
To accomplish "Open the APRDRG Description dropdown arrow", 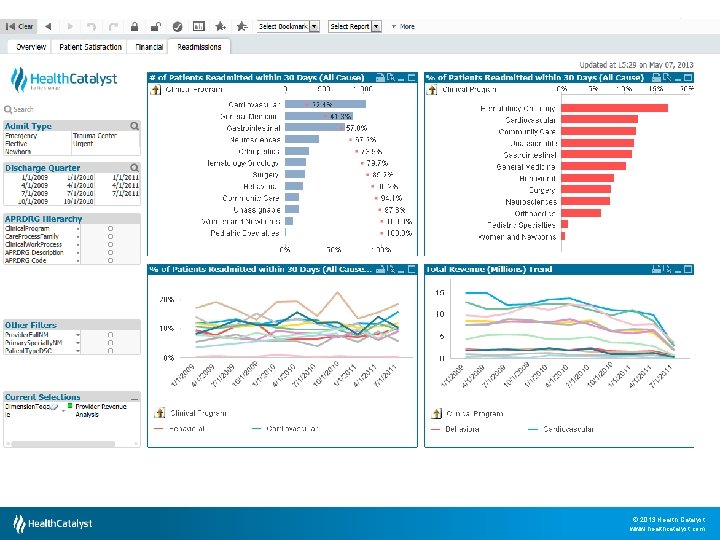I will (x=78, y=253).
